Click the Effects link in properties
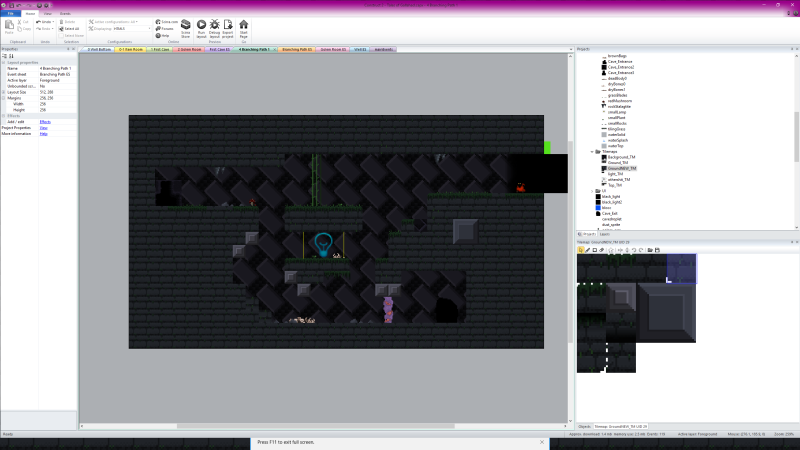The image size is (800, 450). 45,122
